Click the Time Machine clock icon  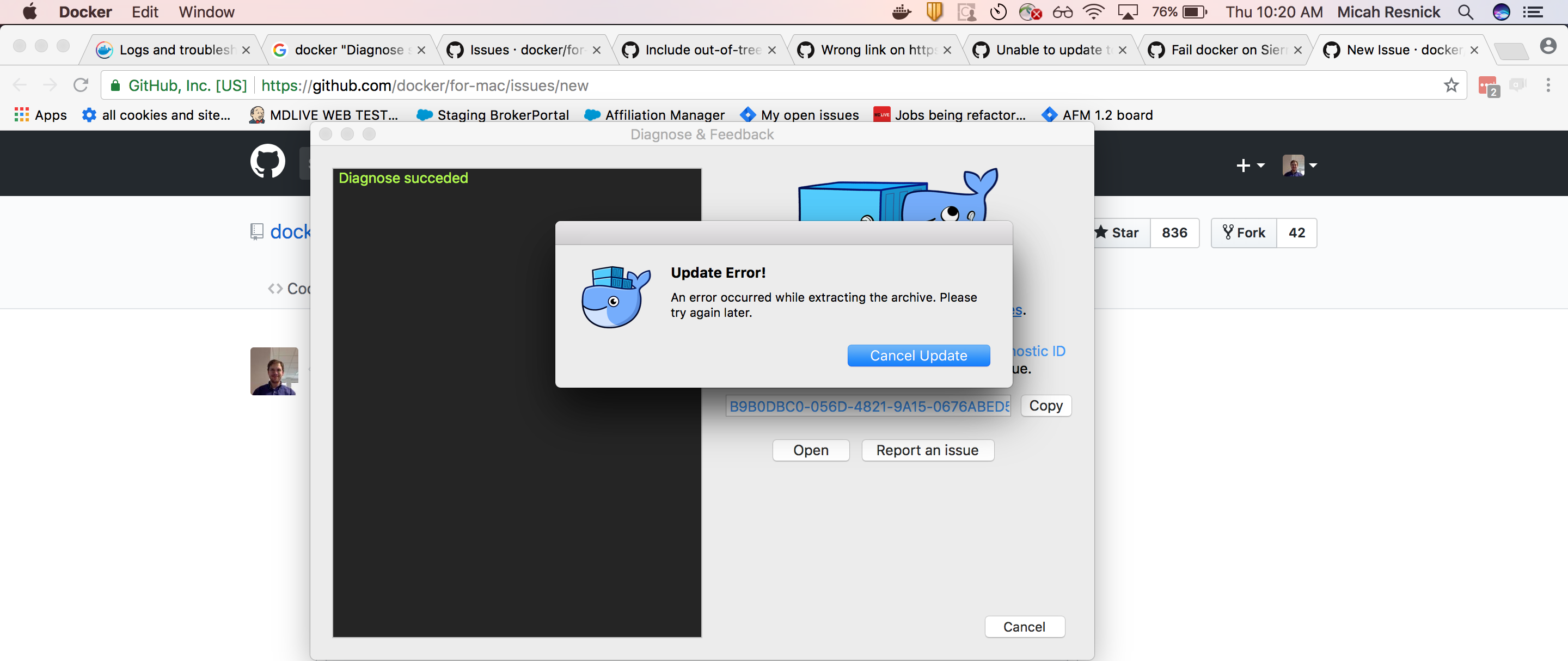click(x=999, y=12)
